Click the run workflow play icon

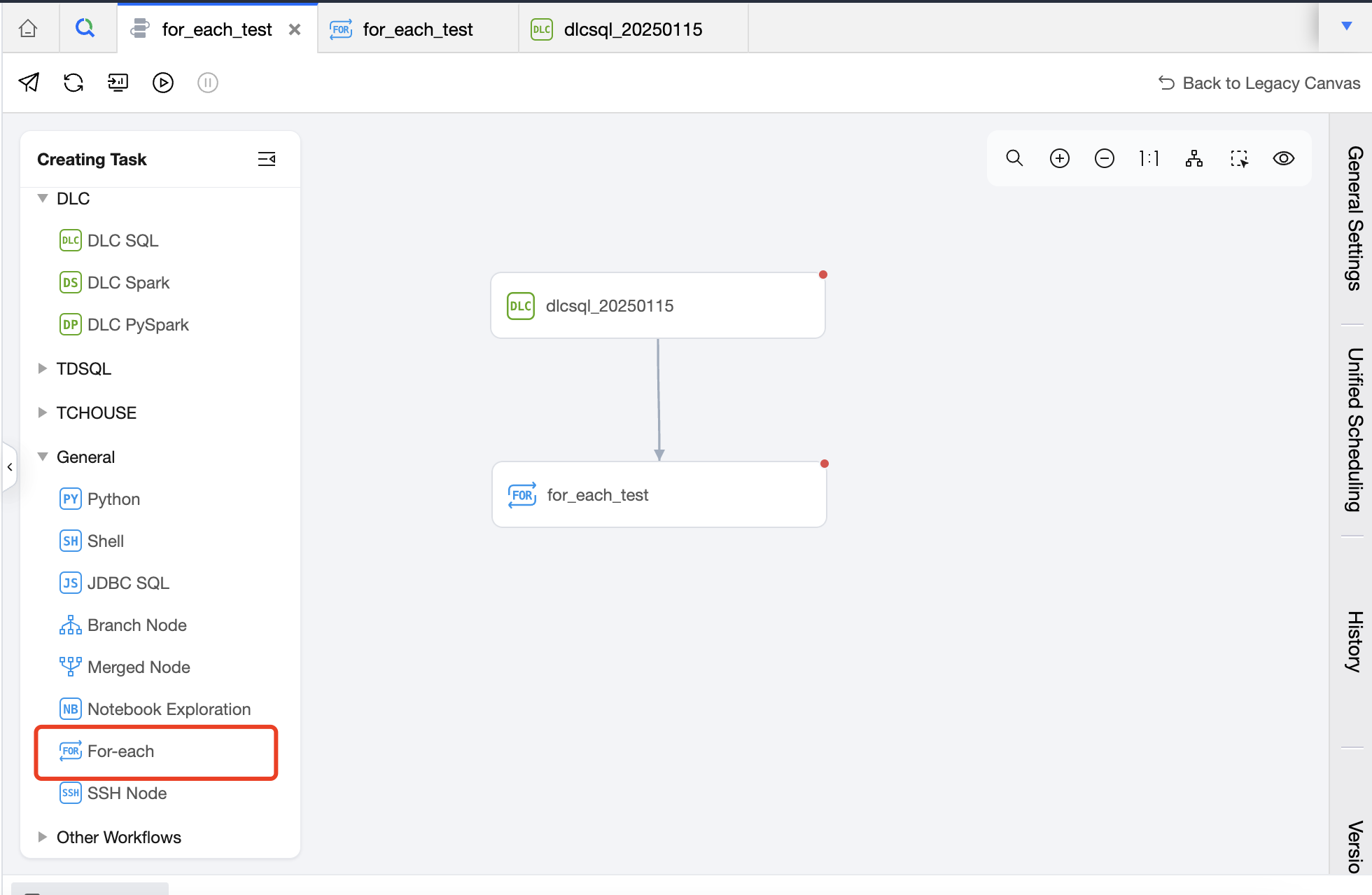[162, 83]
